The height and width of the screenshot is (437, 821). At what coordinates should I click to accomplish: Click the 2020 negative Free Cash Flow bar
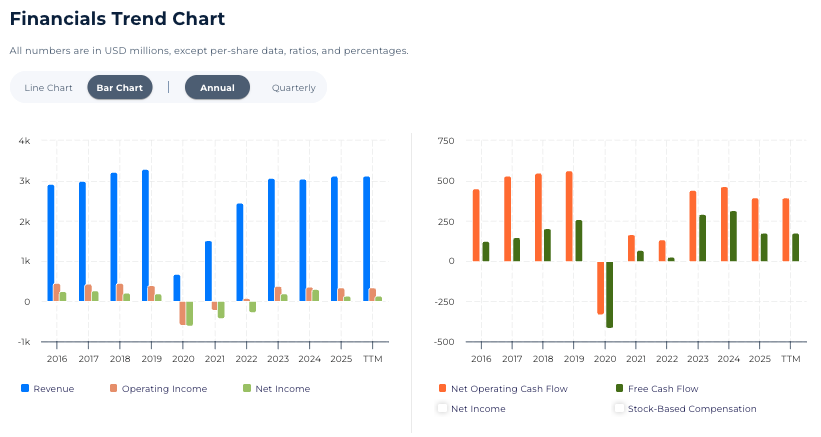[609, 294]
